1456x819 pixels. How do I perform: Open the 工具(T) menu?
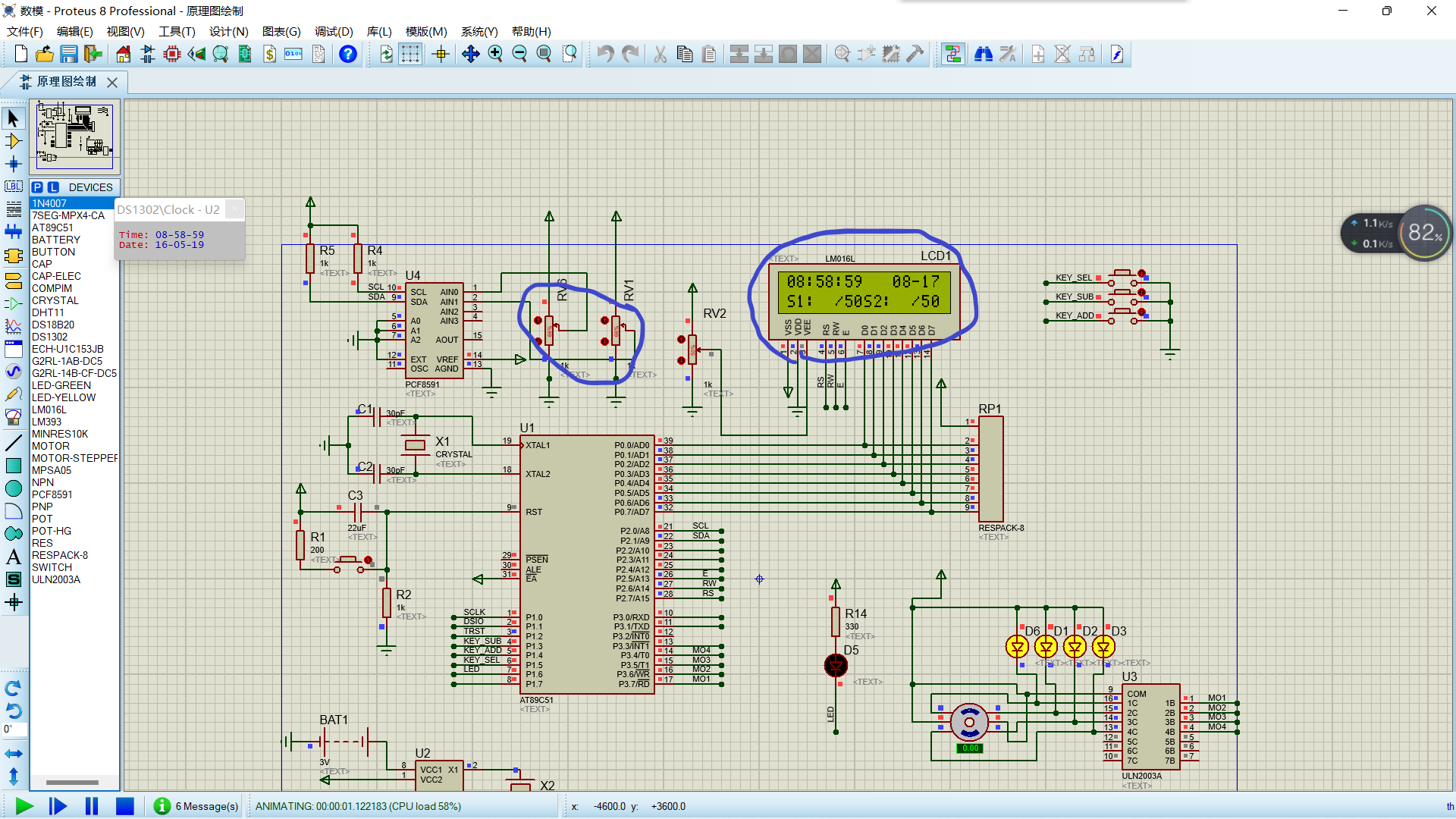(x=177, y=31)
